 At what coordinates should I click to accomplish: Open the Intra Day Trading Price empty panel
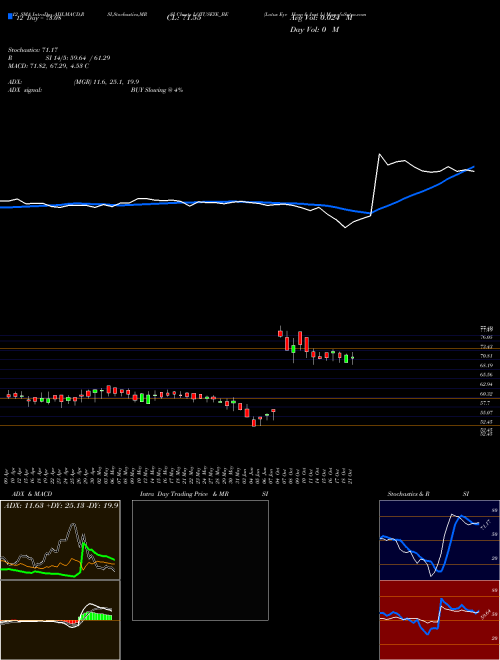click(x=200, y=560)
